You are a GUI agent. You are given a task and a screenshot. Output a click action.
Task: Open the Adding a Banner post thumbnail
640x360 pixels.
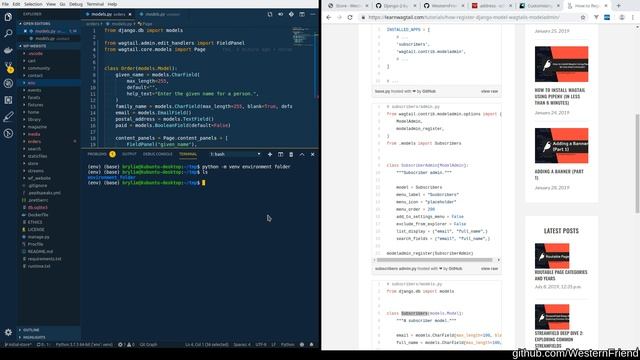(x=562, y=146)
